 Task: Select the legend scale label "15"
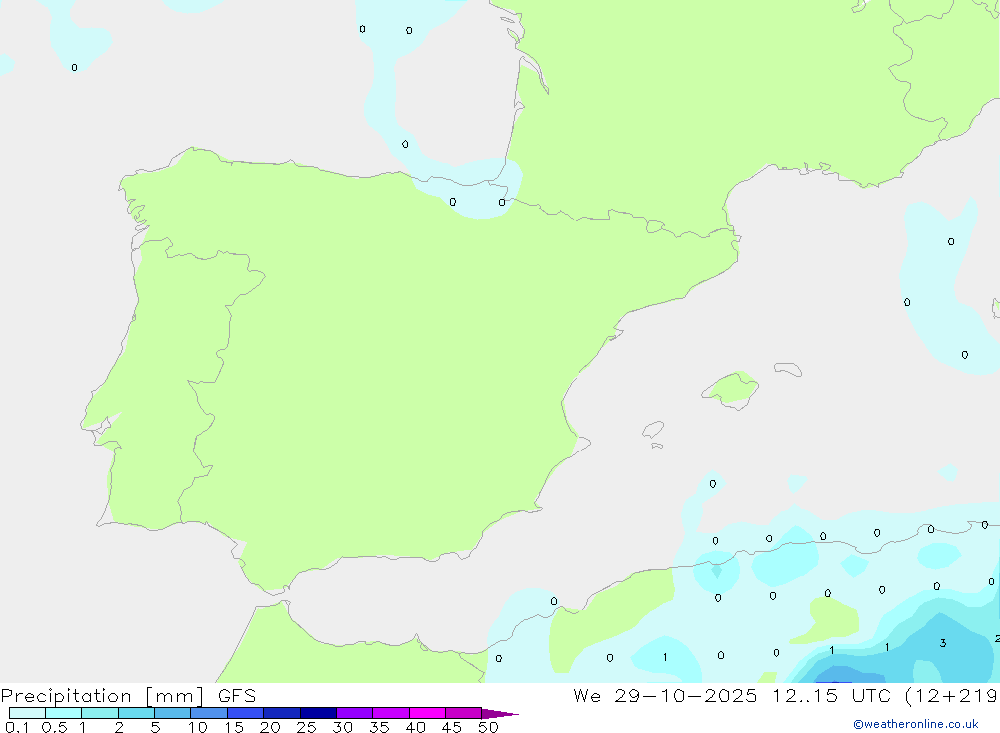(234, 727)
